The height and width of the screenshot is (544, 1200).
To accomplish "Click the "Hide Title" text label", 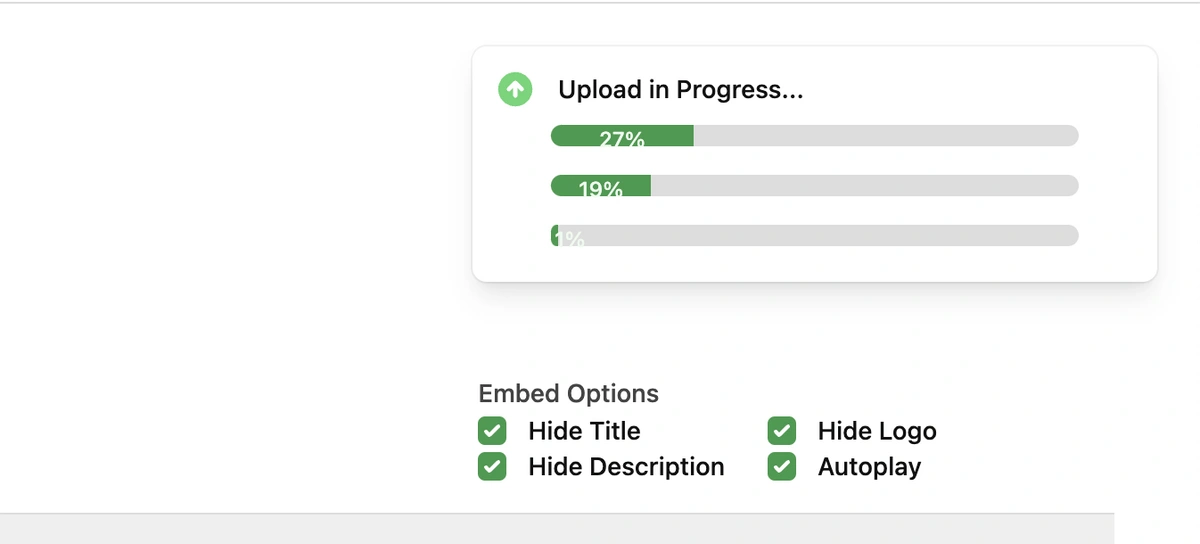I will 584,431.
